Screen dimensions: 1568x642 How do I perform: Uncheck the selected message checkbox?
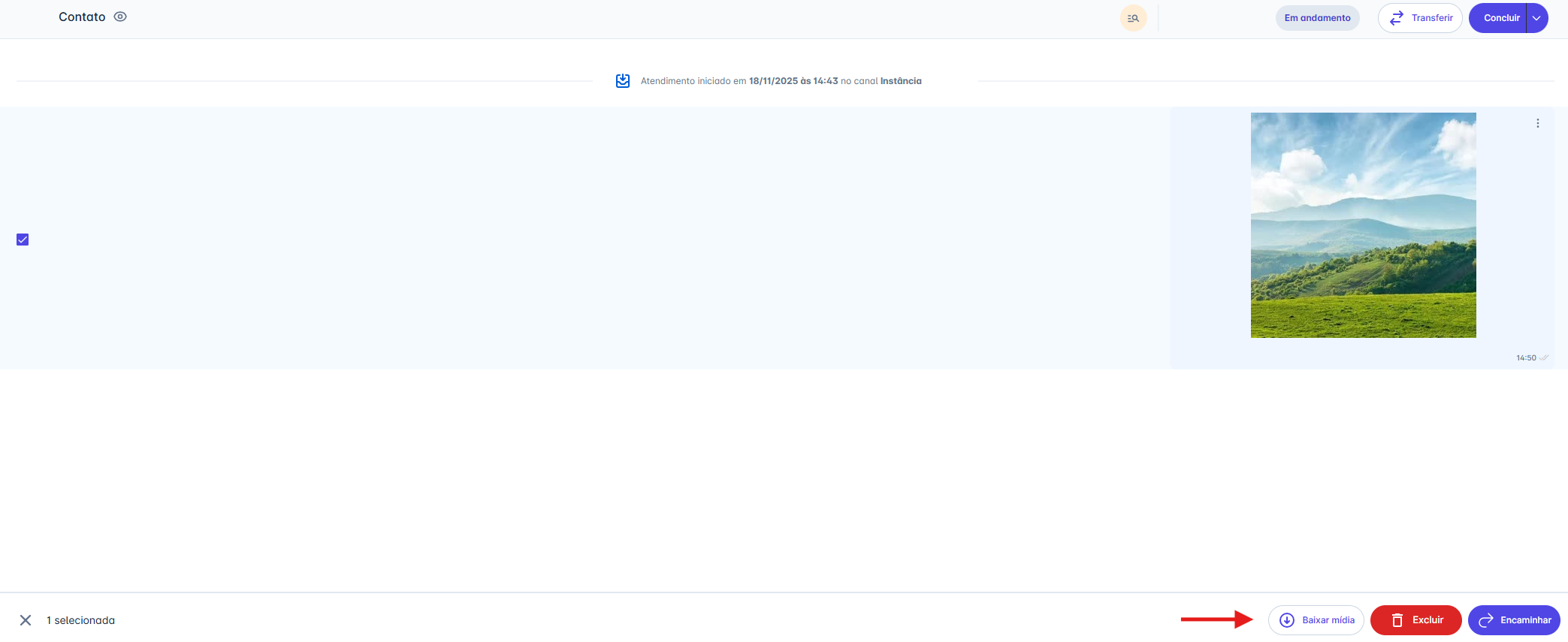coord(23,240)
